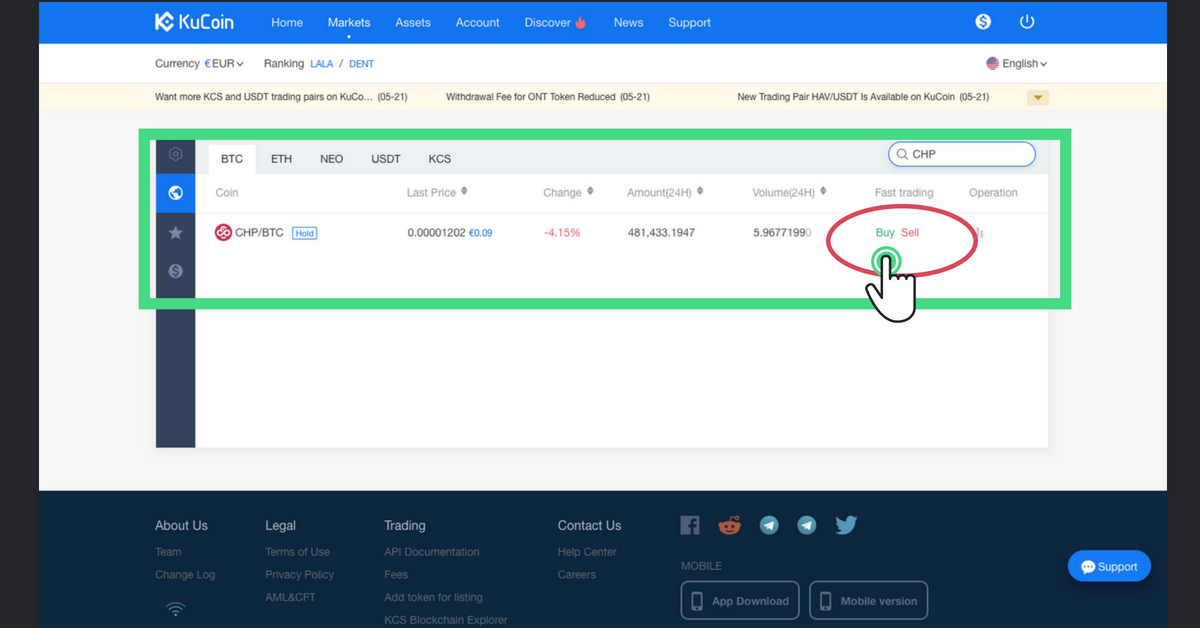
Task: Switch to the KCS market tab
Action: click(440, 159)
